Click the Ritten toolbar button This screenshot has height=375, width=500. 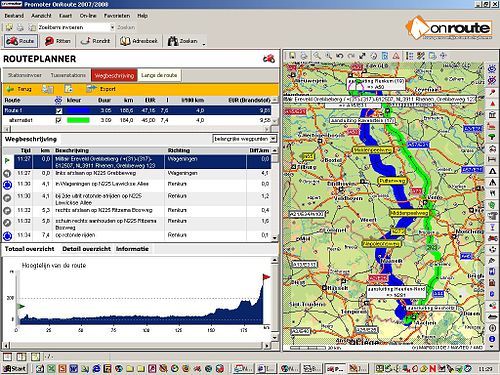pos(58,41)
